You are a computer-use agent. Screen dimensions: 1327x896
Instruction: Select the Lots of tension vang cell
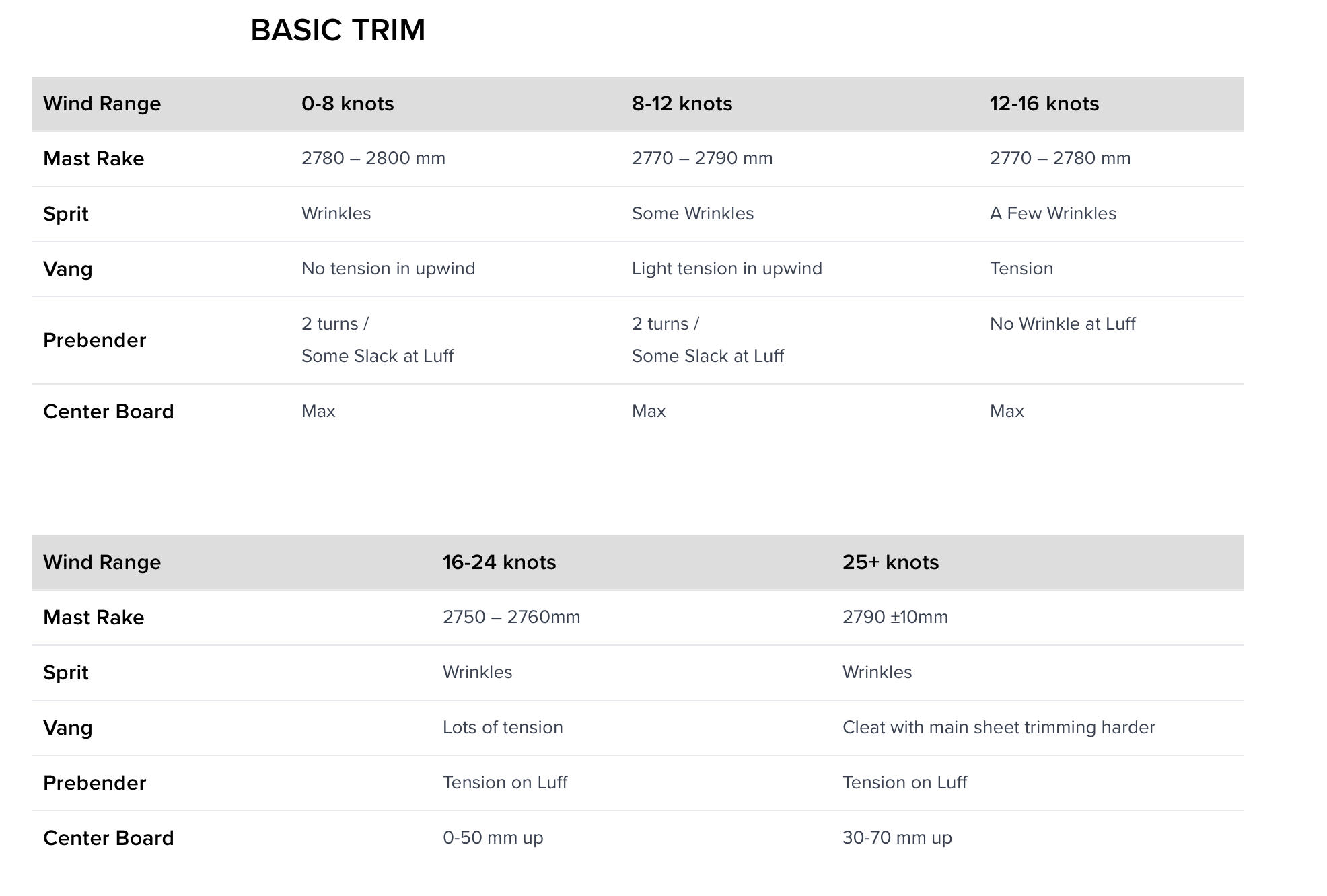click(503, 727)
